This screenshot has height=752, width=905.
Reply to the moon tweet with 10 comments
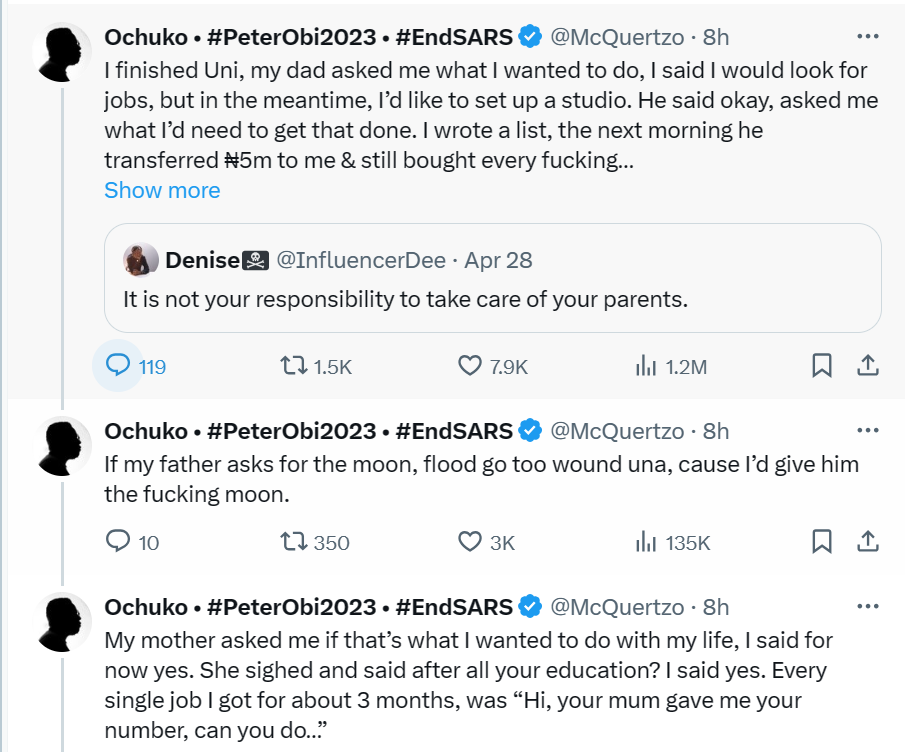[119, 542]
